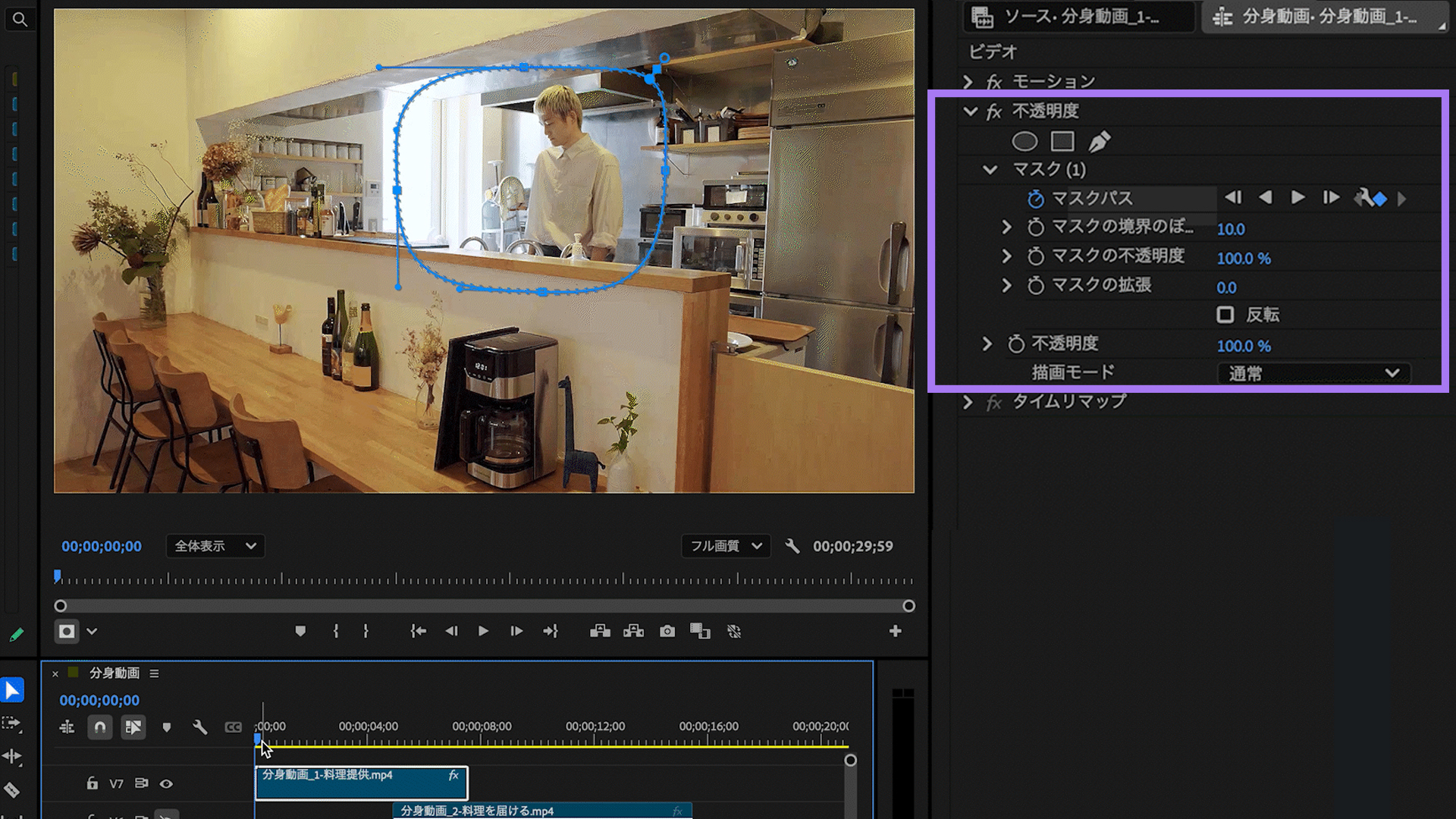Click the mask feather value 10.0
This screenshot has width=1456, height=819.
pyautogui.click(x=1231, y=229)
